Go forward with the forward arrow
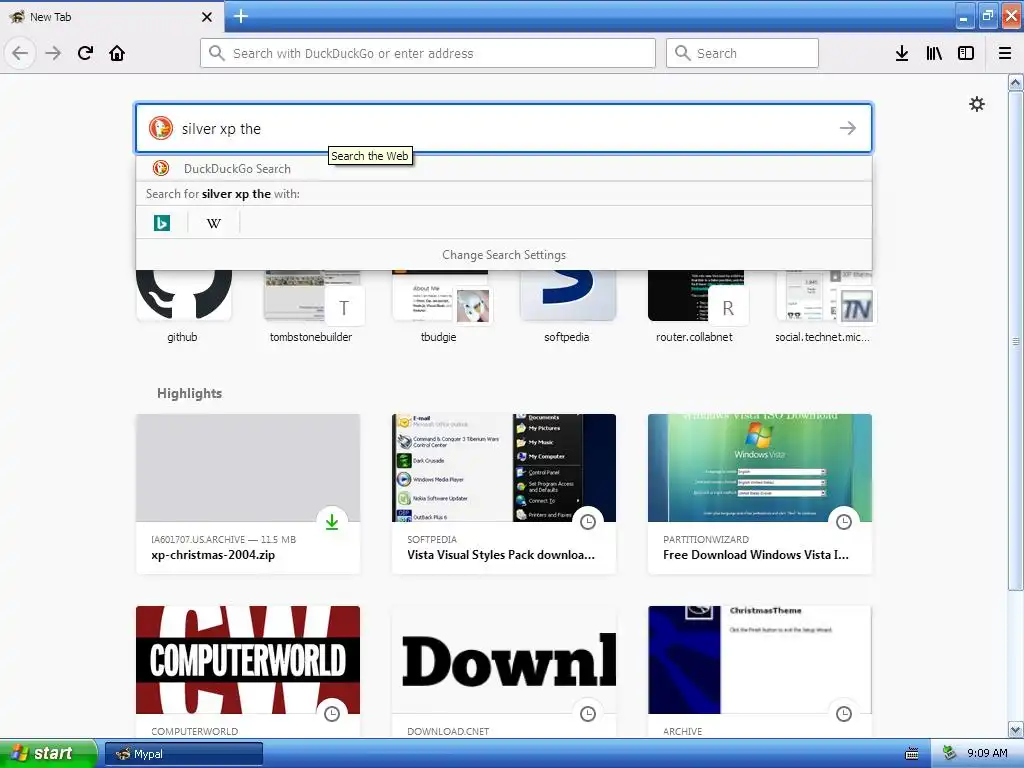This screenshot has width=1024, height=768. click(53, 53)
